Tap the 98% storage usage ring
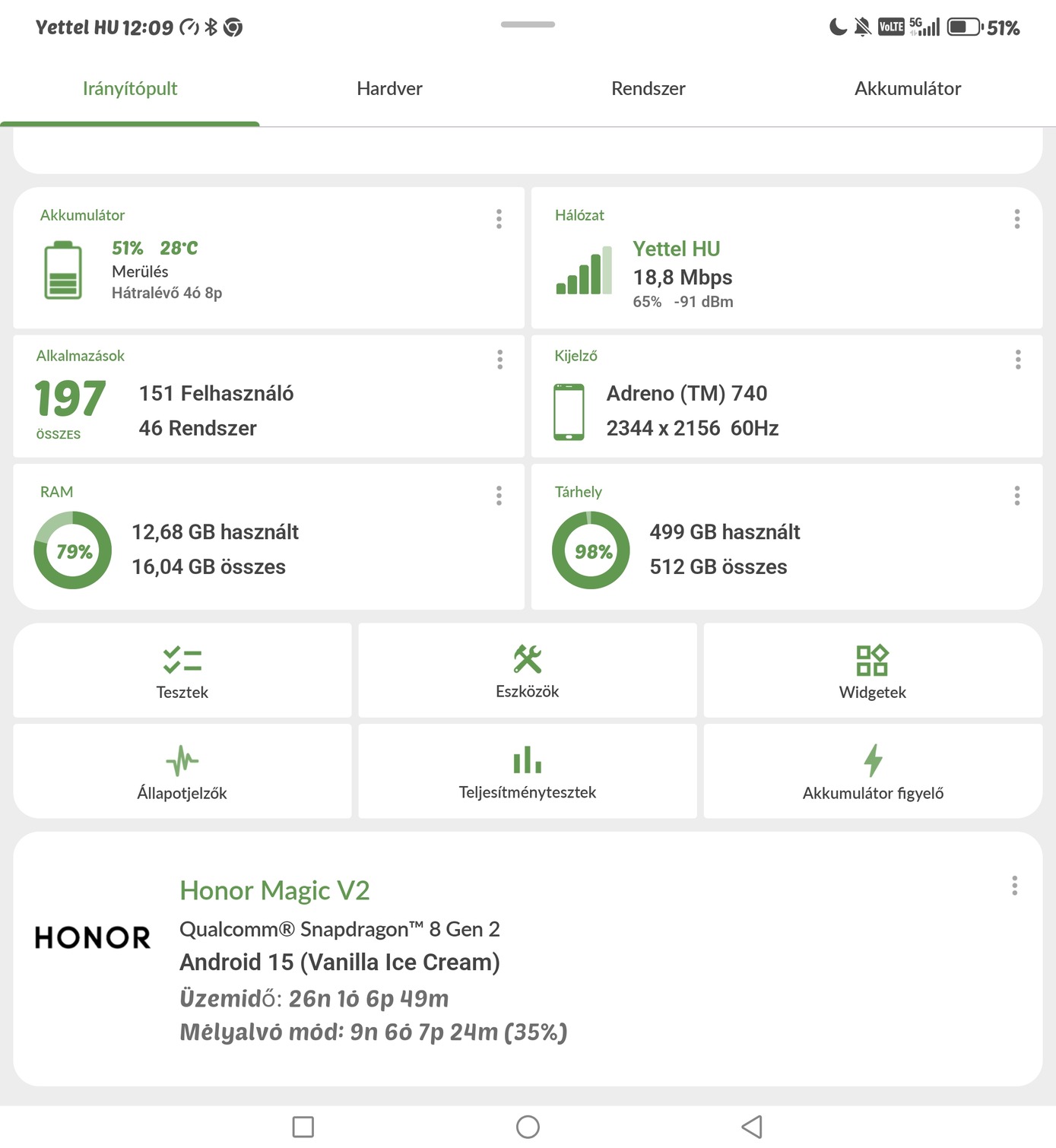The width and height of the screenshot is (1056, 1148). pyautogui.click(x=591, y=550)
